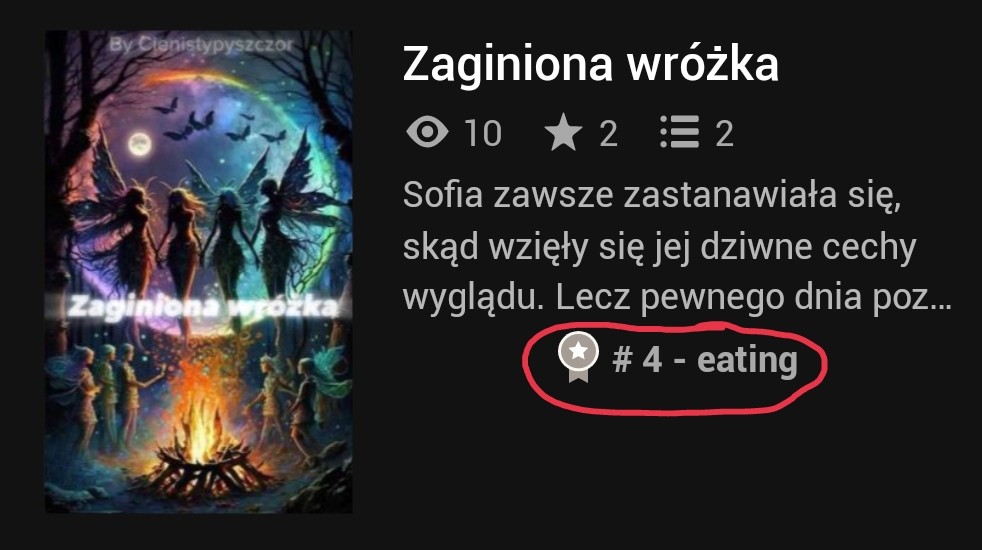This screenshot has height=550, width=982.
Task: Click the list parts icon
Action: pos(680,132)
